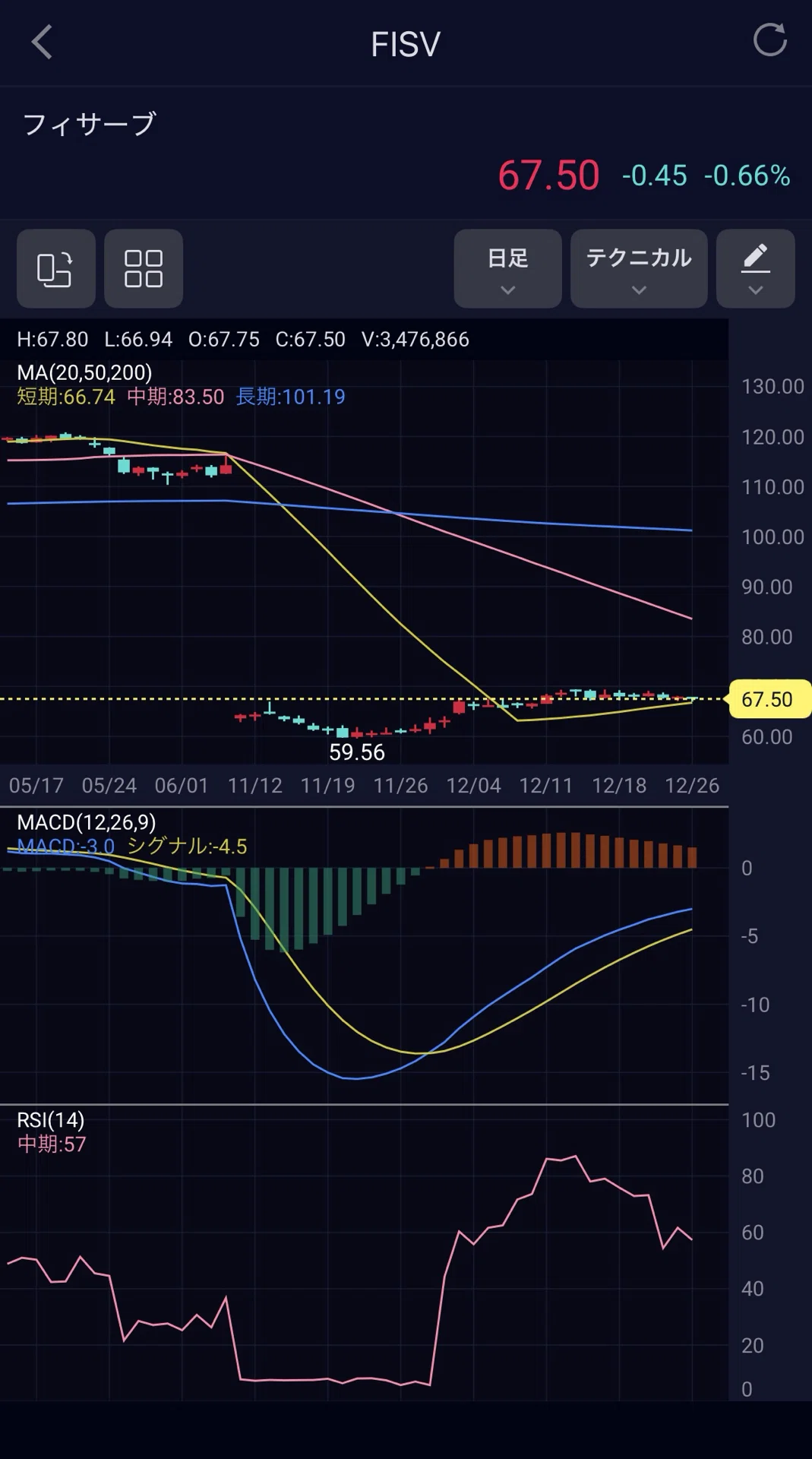Expand the テクニカル indicators dropdown
812x1459 pixels.
639,268
